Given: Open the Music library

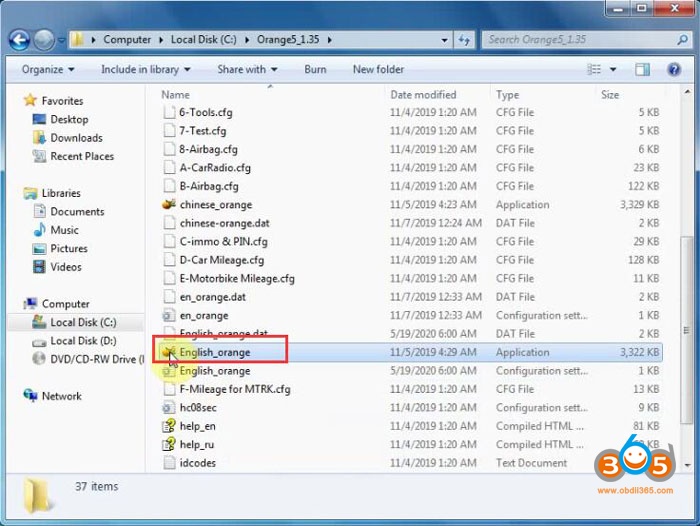Looking at the screenshot, I should point(64,230).
